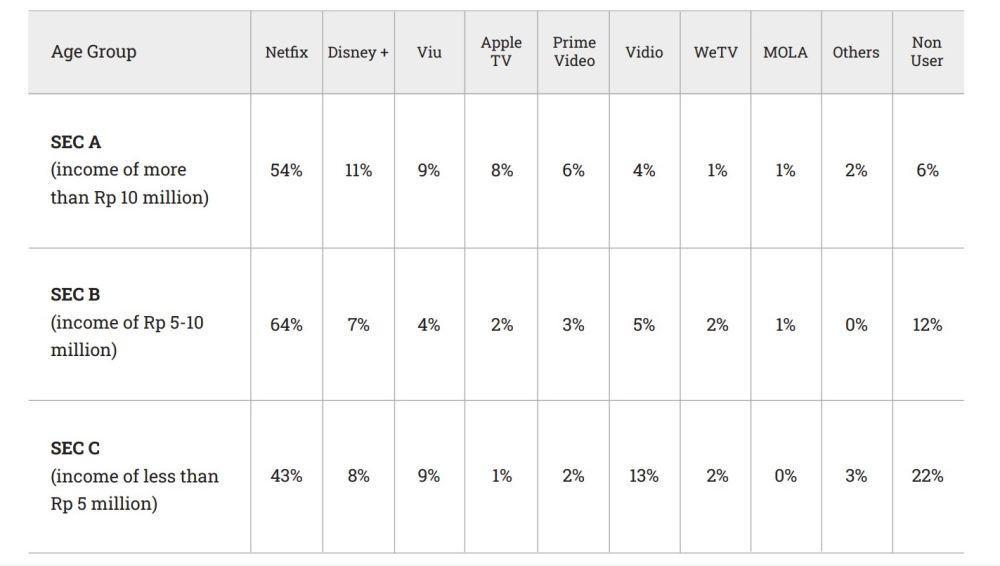The height and width of the screenshot is (566, 1000).
Task: Click the 54% Netfix cell for SEC A
Action: click(x=286, y=170)
